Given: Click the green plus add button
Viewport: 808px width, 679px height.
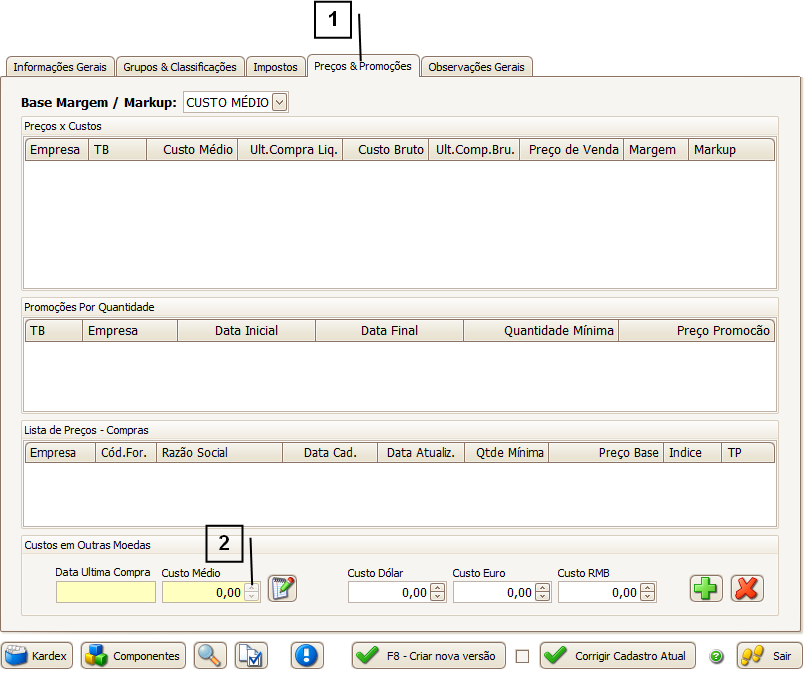Looking at the screenshot, I should tap(706, 588).
